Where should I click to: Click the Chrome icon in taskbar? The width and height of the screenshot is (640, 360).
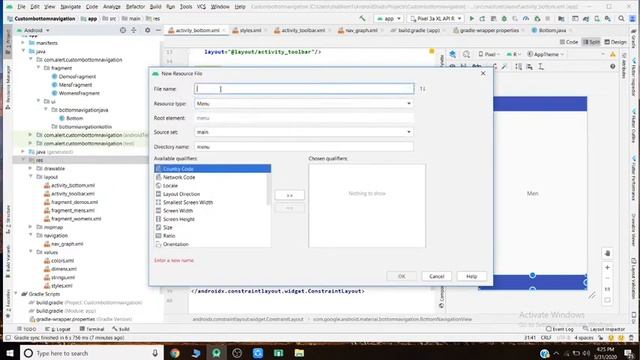pos(175,353)
